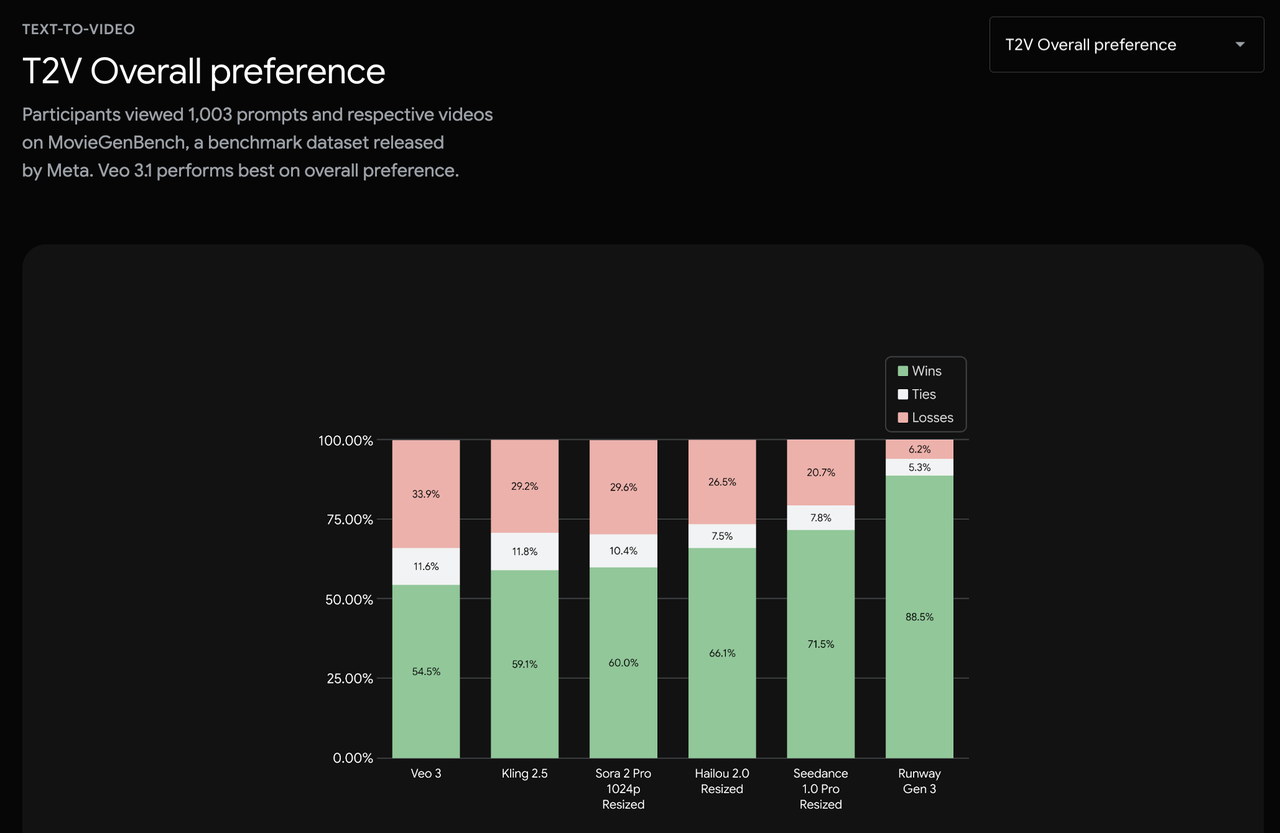1280x833 pixels.
Task: Click the pink Losses legend swatch
Action: tap(902, 418)
